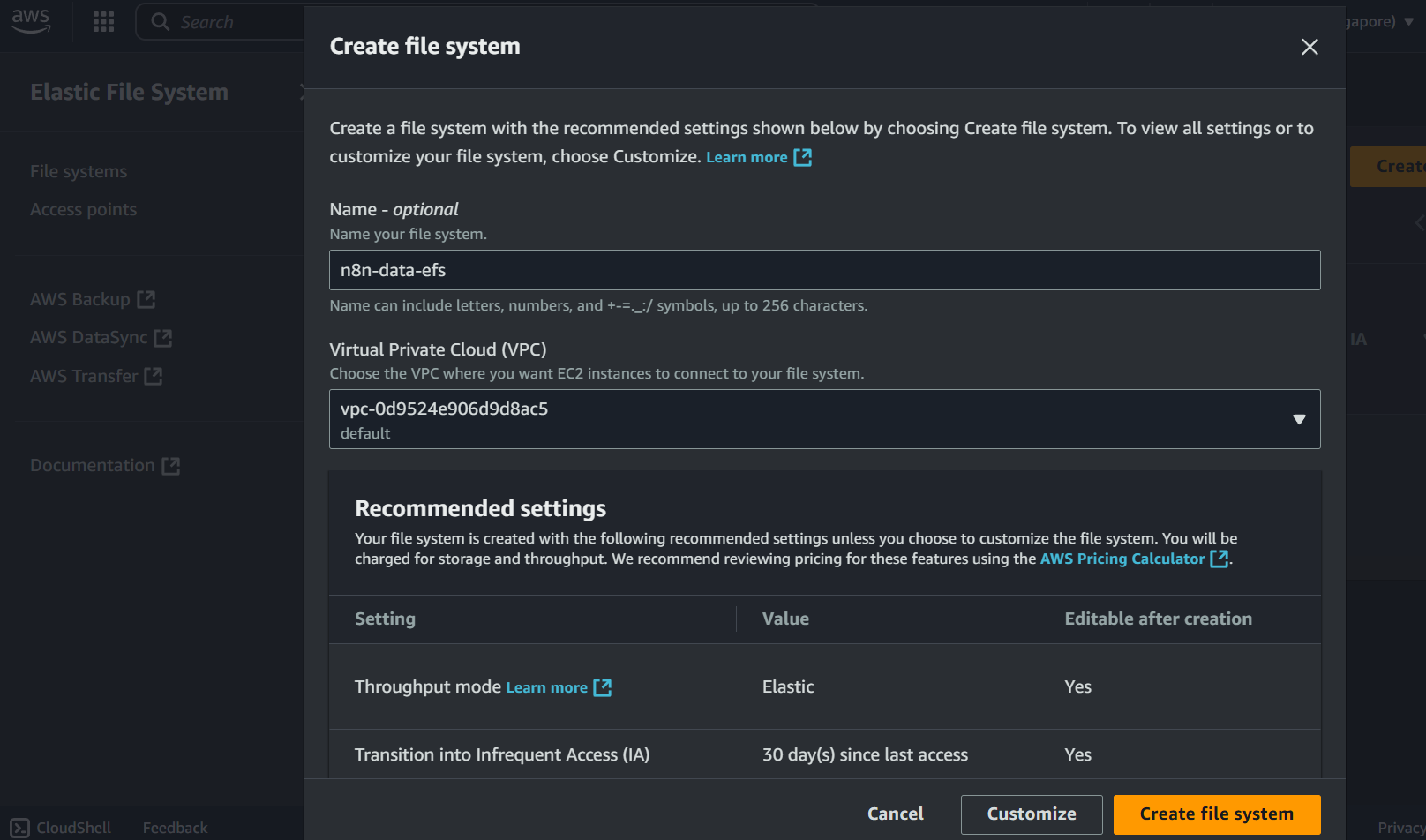Screen dimensions: 1426x840
Task: Click the top Search field
Action: (221, 22)
